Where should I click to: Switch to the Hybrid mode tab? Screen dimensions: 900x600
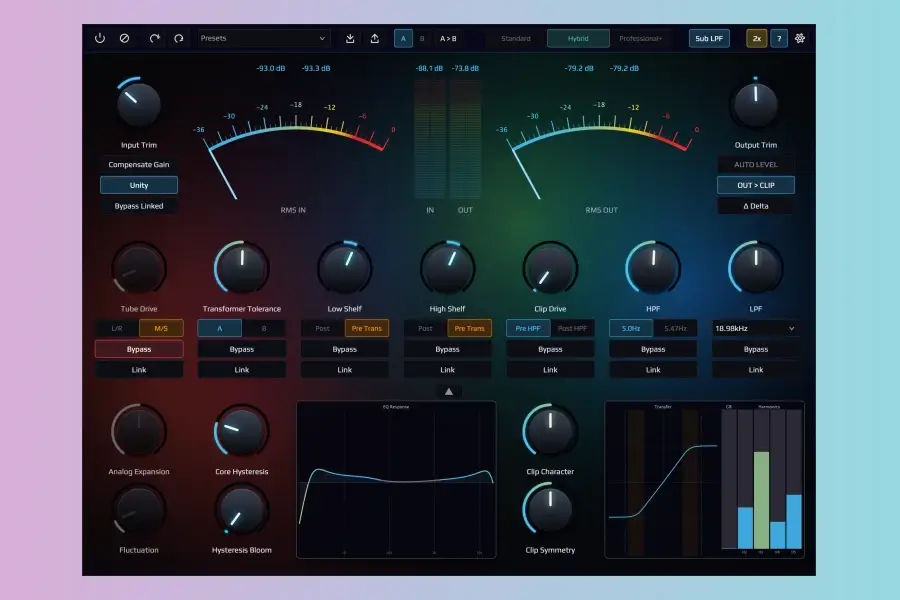578,38
